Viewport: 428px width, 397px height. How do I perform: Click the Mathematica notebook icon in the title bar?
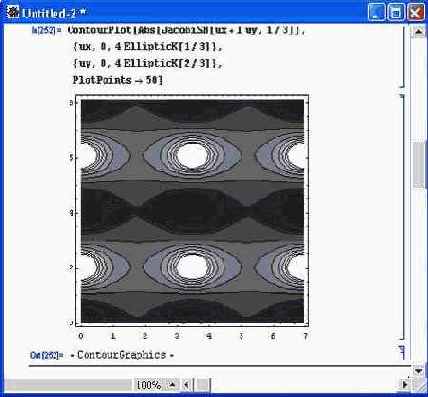click(x=13, y=12)
